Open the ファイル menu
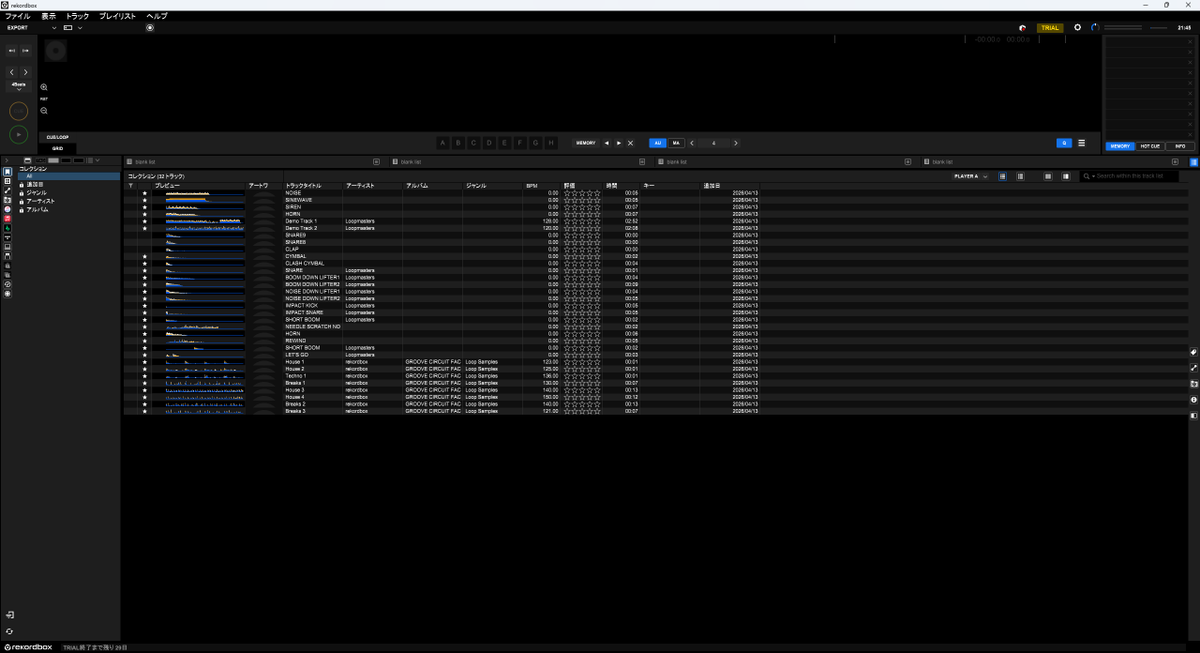 click(x=17, y=16)
